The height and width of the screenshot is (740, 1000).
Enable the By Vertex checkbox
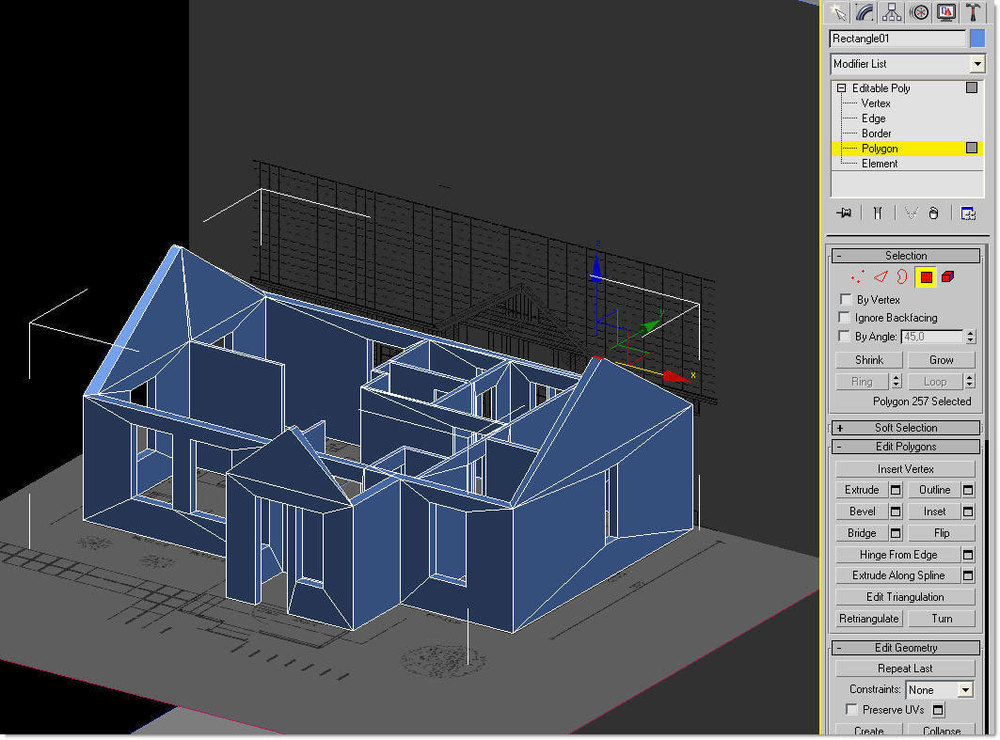click(846, 299)
